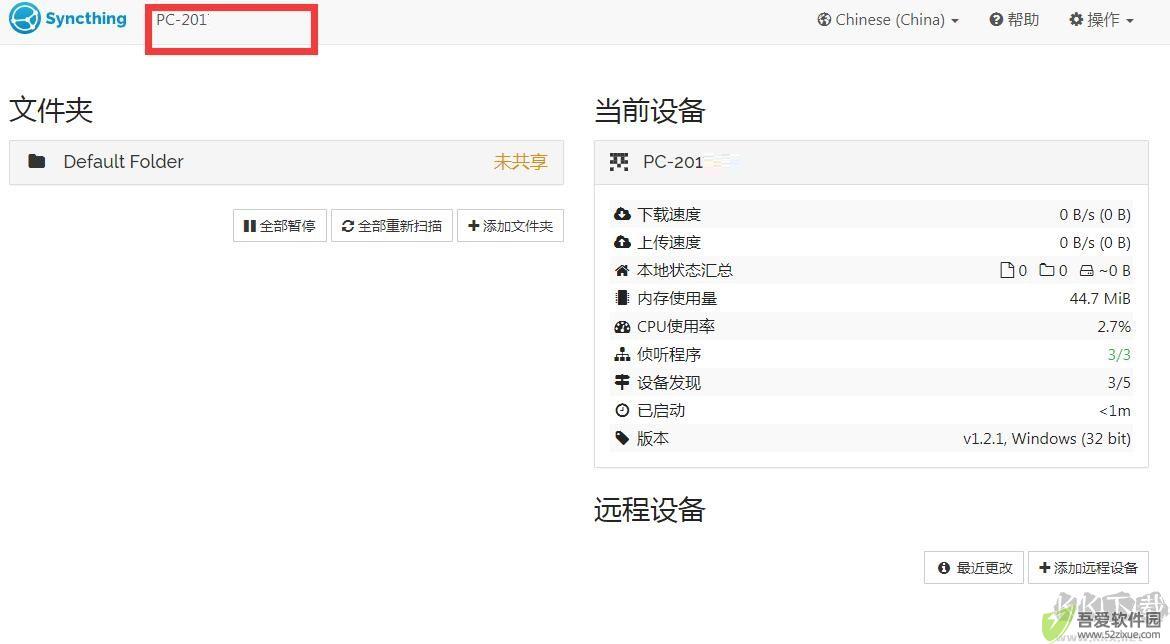The height and width of the screenshot is (644, 1170).
Task: Click the 最近更改 recent changes button
Action: (975, 568)
